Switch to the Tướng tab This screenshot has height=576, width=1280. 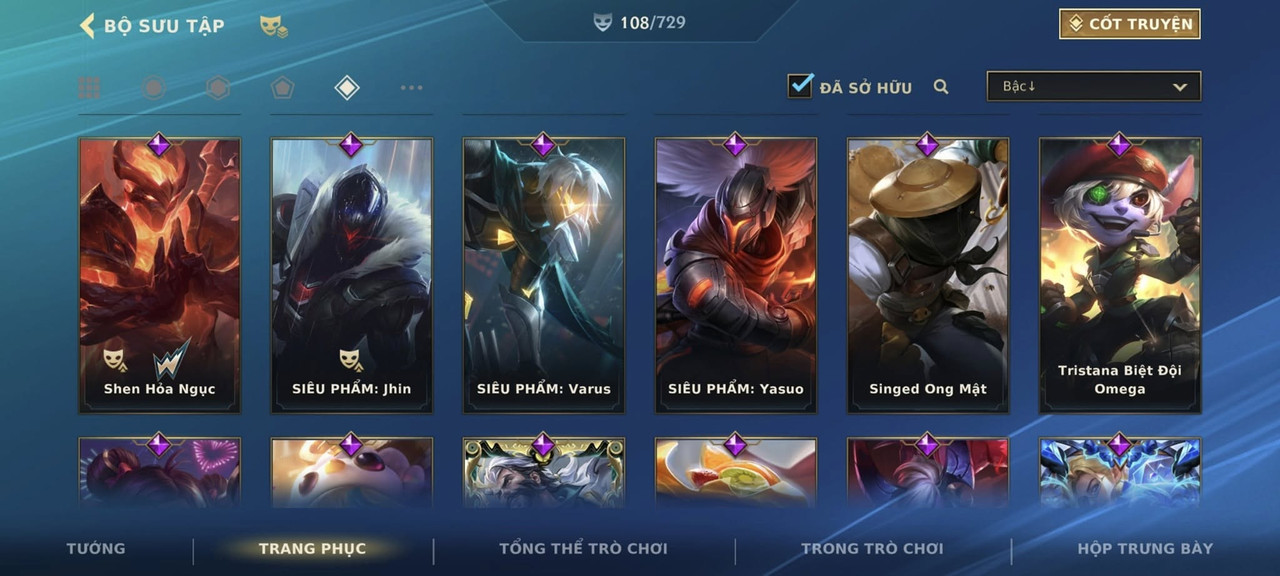(x=96, y=548)
